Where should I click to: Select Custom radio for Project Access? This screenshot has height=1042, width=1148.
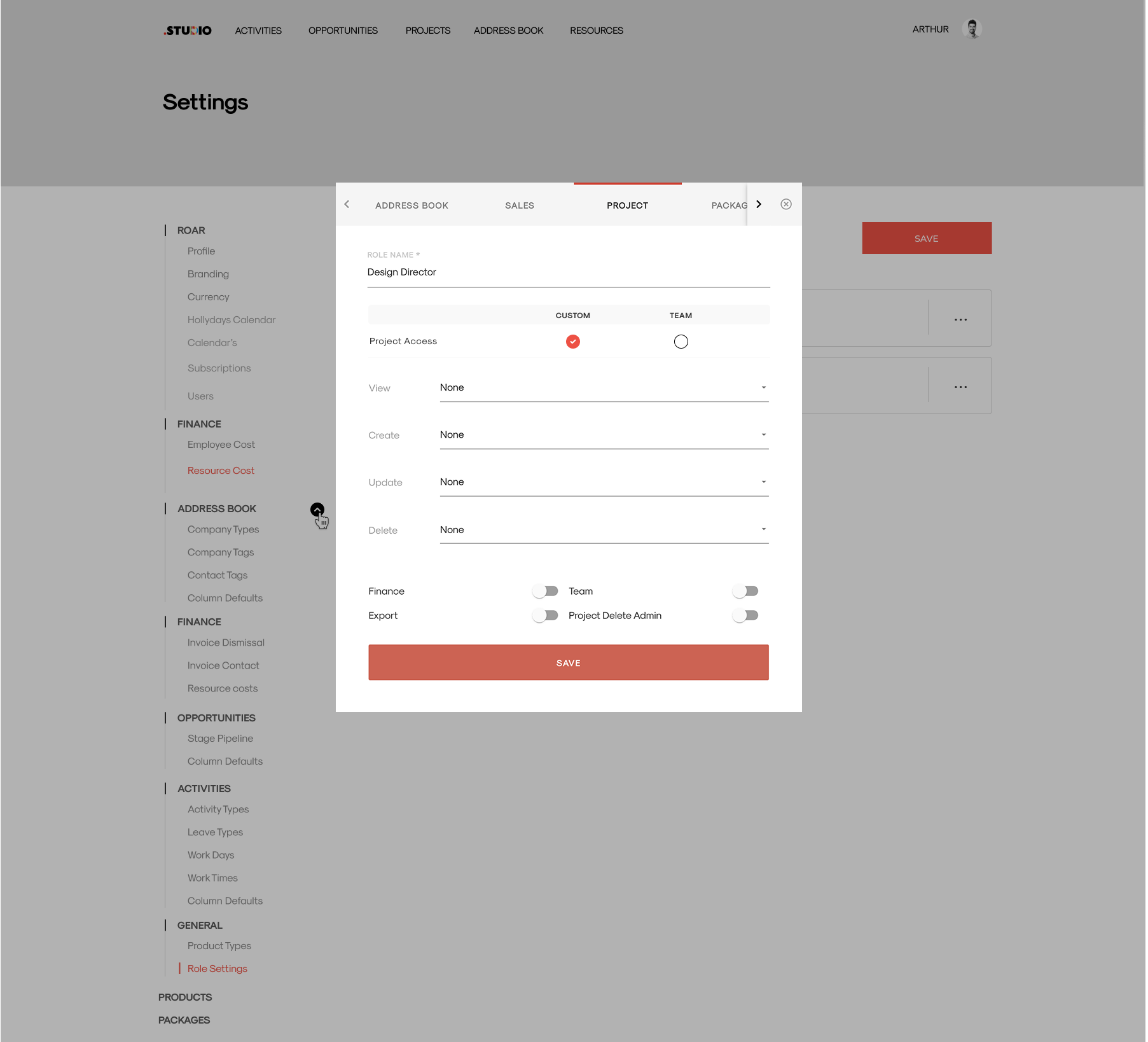point(573,342)
